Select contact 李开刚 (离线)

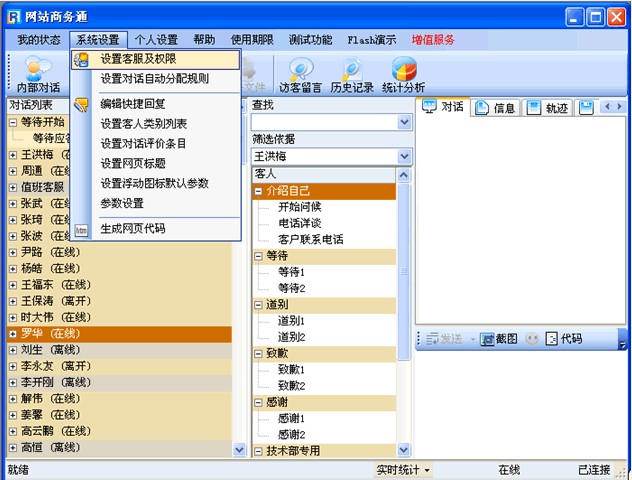119,382
